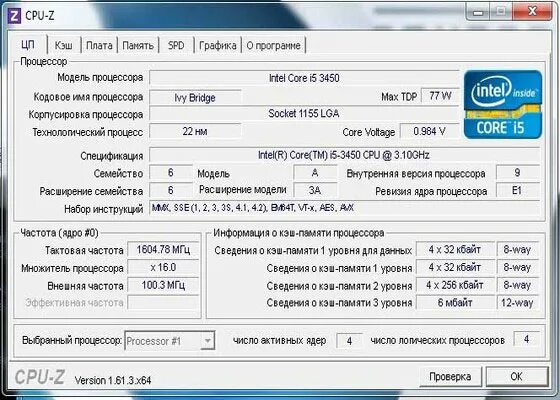Open the Графика tab
This screenshot has height=400, width=560.
pyautogui.click(x=218, y=45)
